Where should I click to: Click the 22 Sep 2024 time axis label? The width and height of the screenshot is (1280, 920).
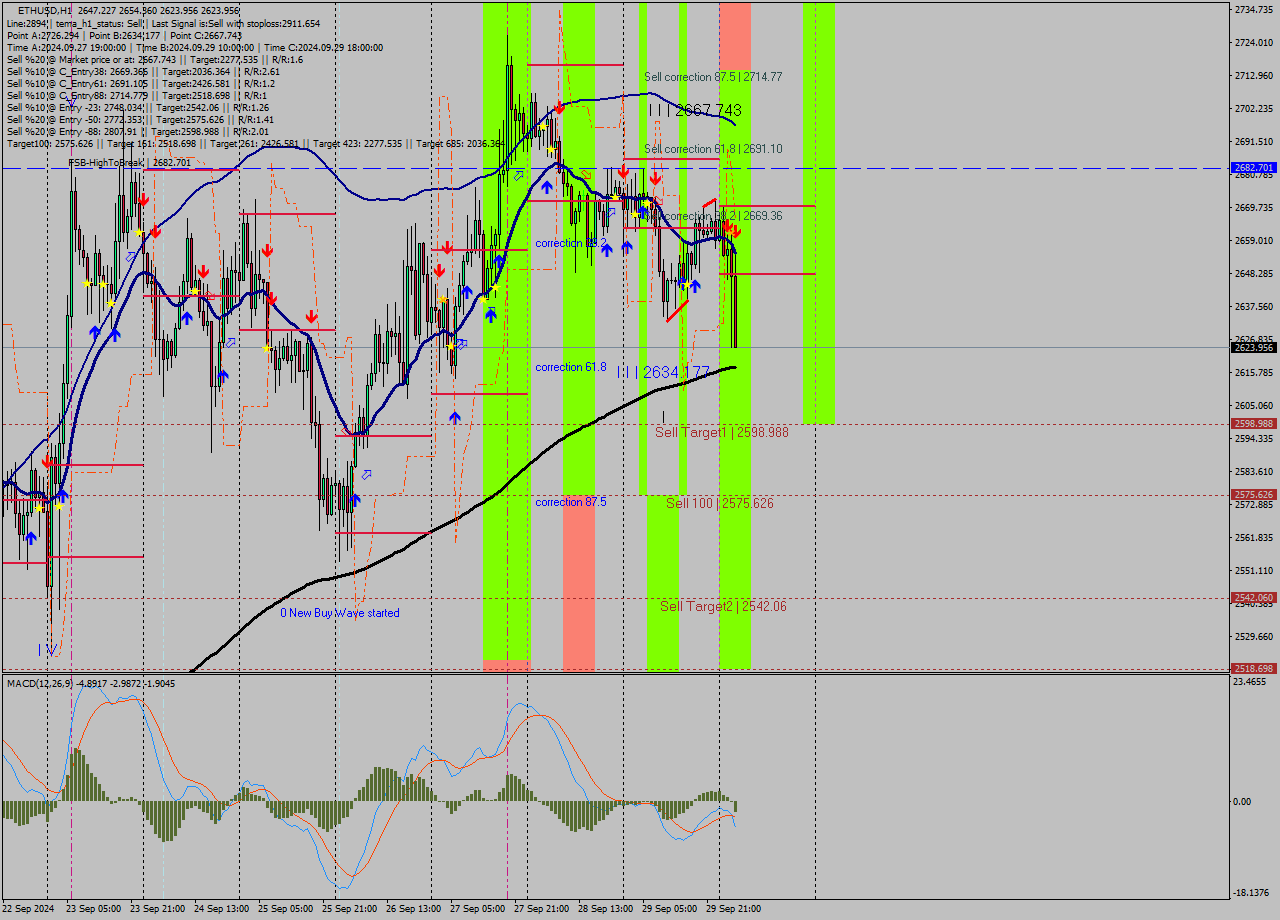point(28,909)
